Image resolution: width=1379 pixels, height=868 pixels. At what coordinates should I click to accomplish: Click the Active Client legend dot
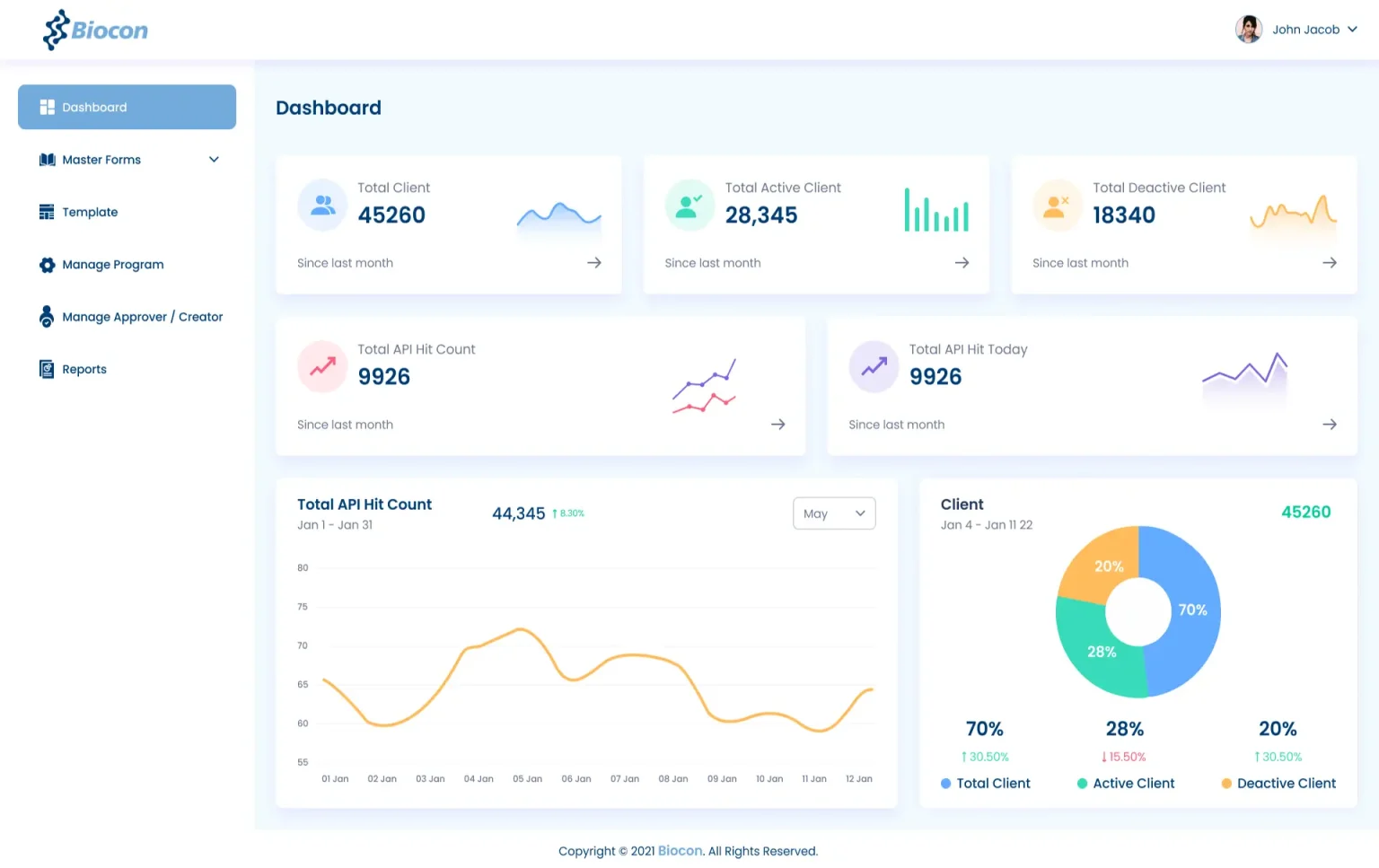(1082, 784)
